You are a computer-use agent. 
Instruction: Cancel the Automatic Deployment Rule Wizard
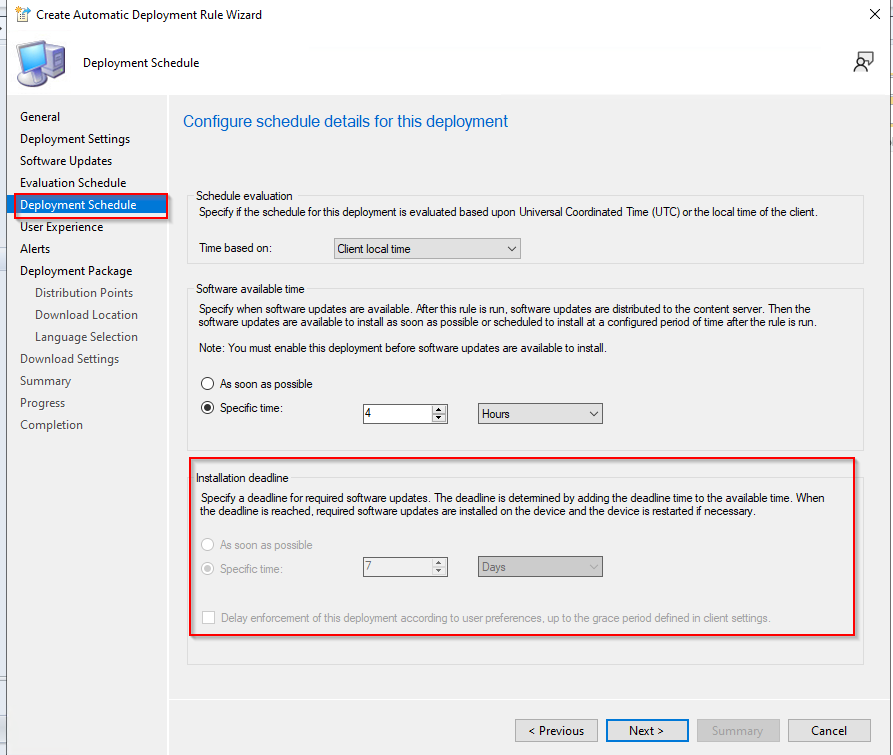click(829, 730)
